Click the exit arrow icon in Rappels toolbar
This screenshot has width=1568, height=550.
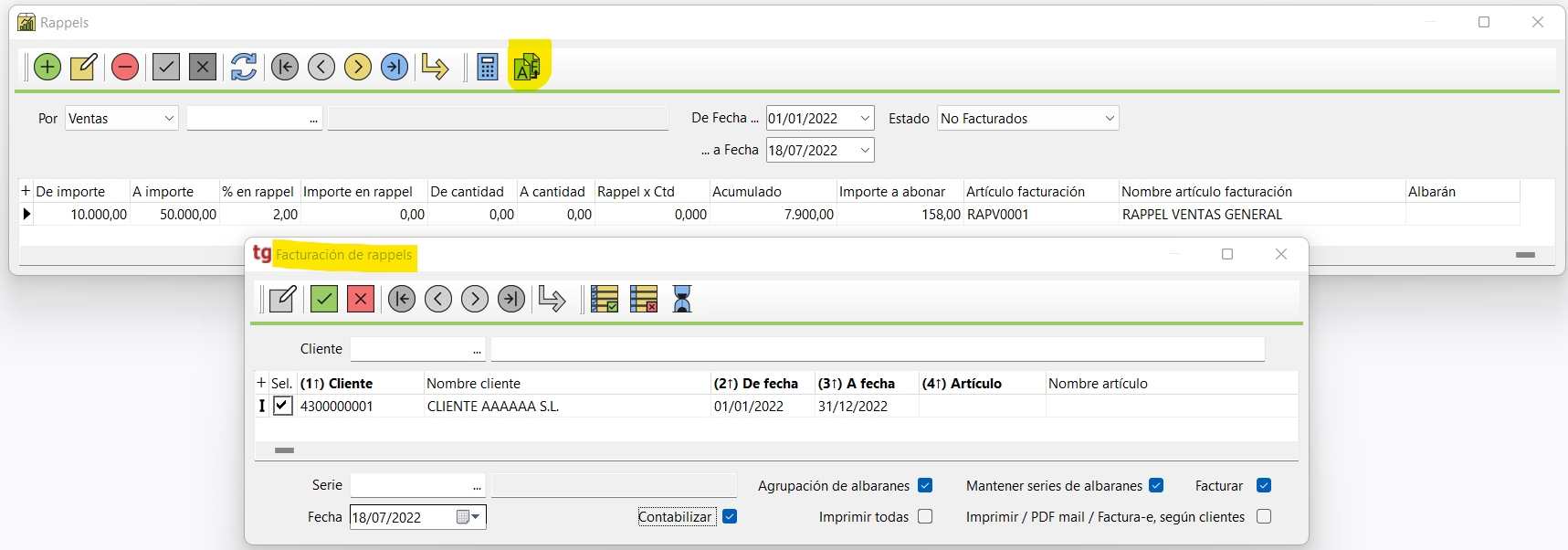[435, 67]
